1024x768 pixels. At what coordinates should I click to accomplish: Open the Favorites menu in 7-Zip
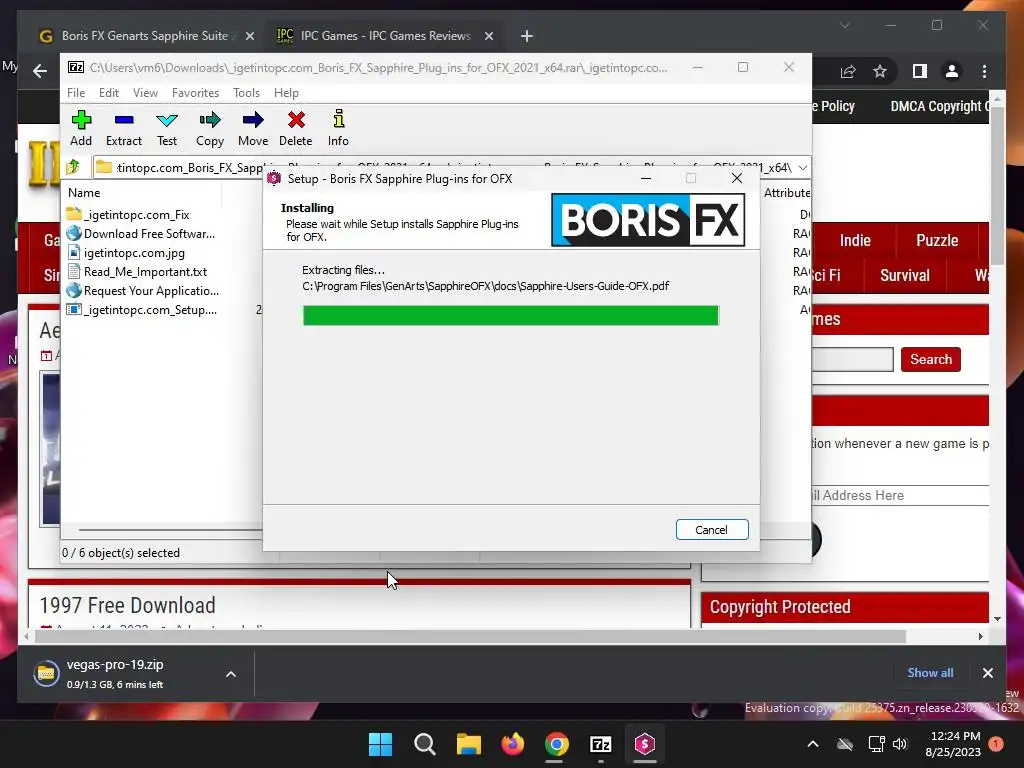tap(195, 93)
